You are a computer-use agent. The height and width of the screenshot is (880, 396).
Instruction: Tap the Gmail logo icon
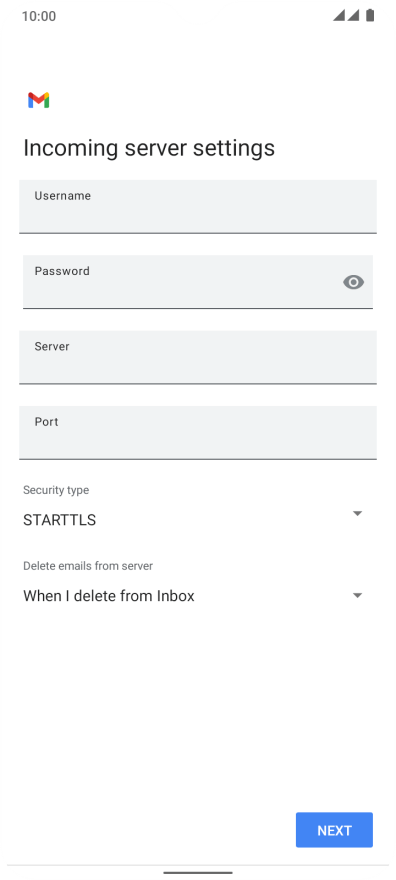point(39,100)
